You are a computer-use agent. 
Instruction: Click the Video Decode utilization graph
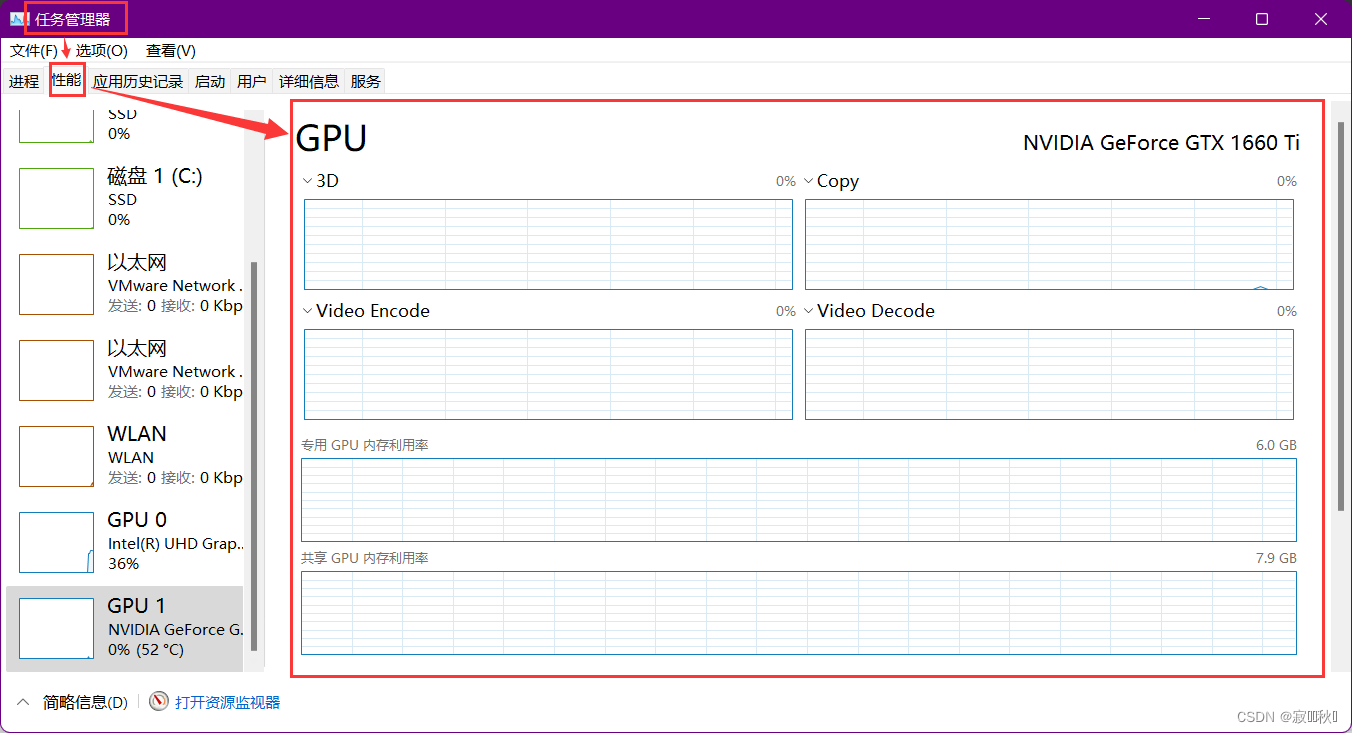pyautogui.click(x=1049, y=374)
